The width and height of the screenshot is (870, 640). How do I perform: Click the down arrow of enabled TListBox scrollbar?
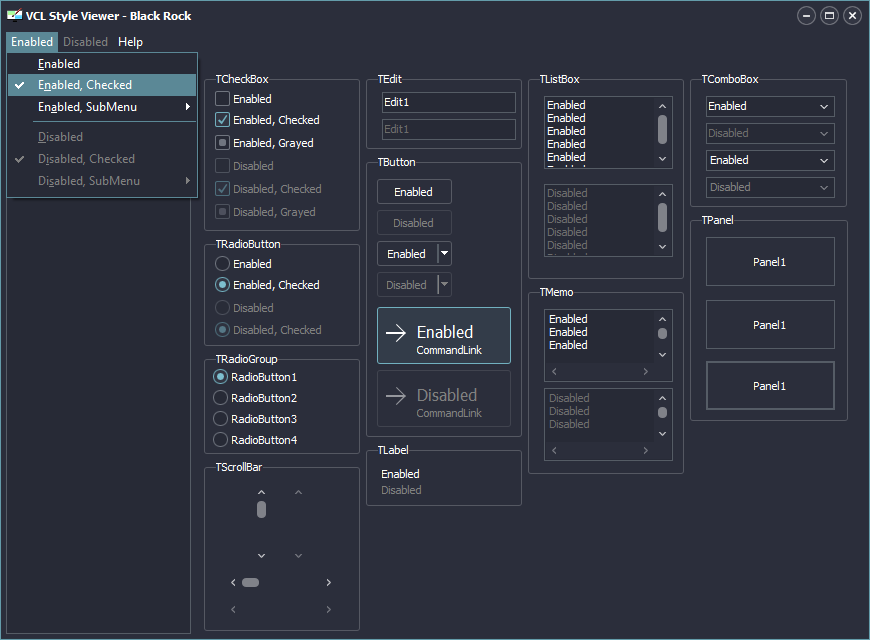[x=662, y=159]
